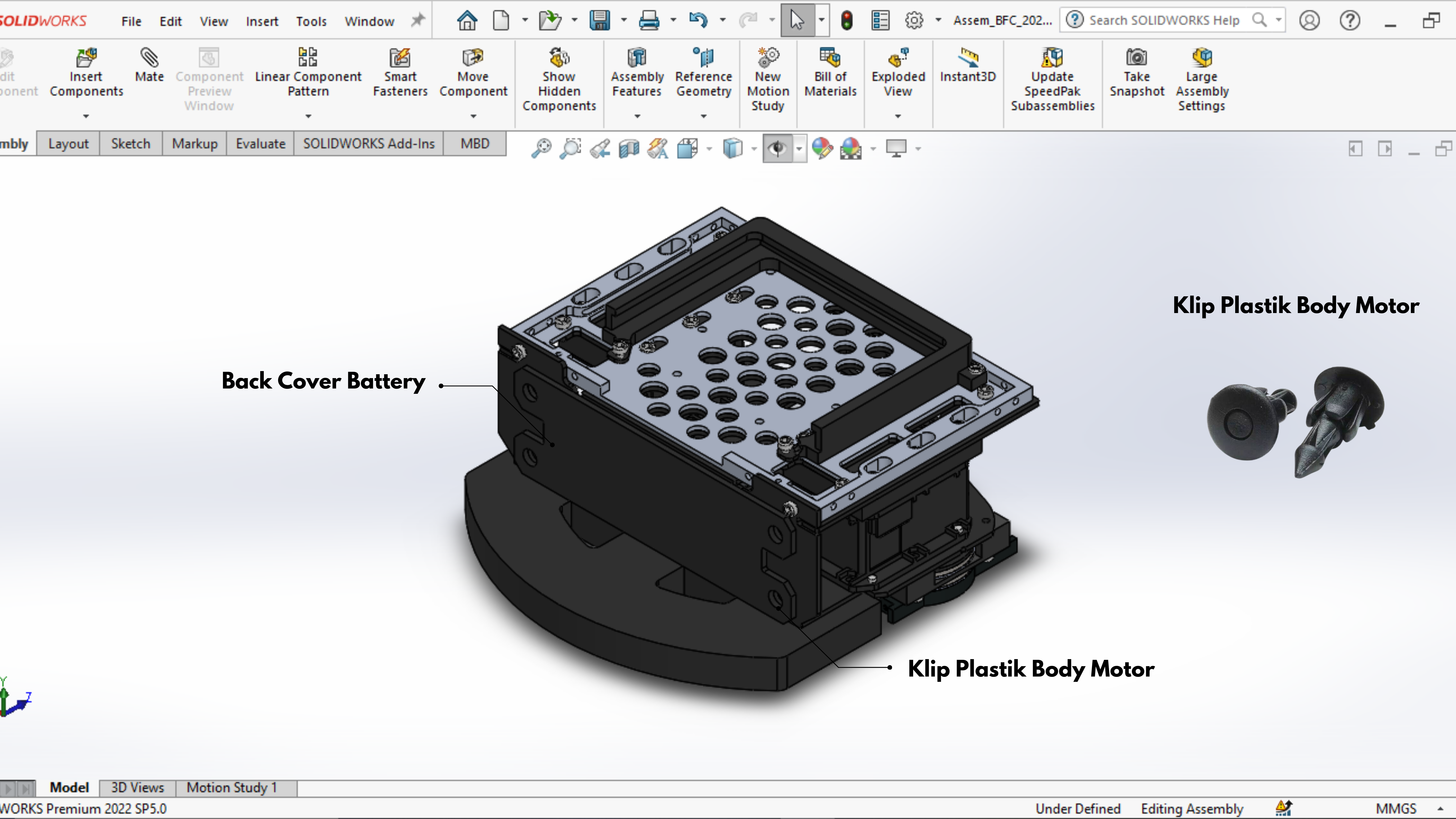Screen dimensions: 1456x819
Task: Save the assembly
Action: tap(600, 20)
